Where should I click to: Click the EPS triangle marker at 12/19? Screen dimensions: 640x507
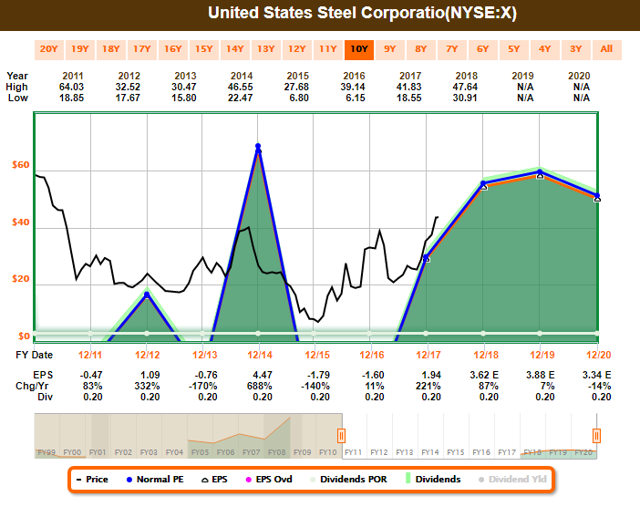[540, 176]
